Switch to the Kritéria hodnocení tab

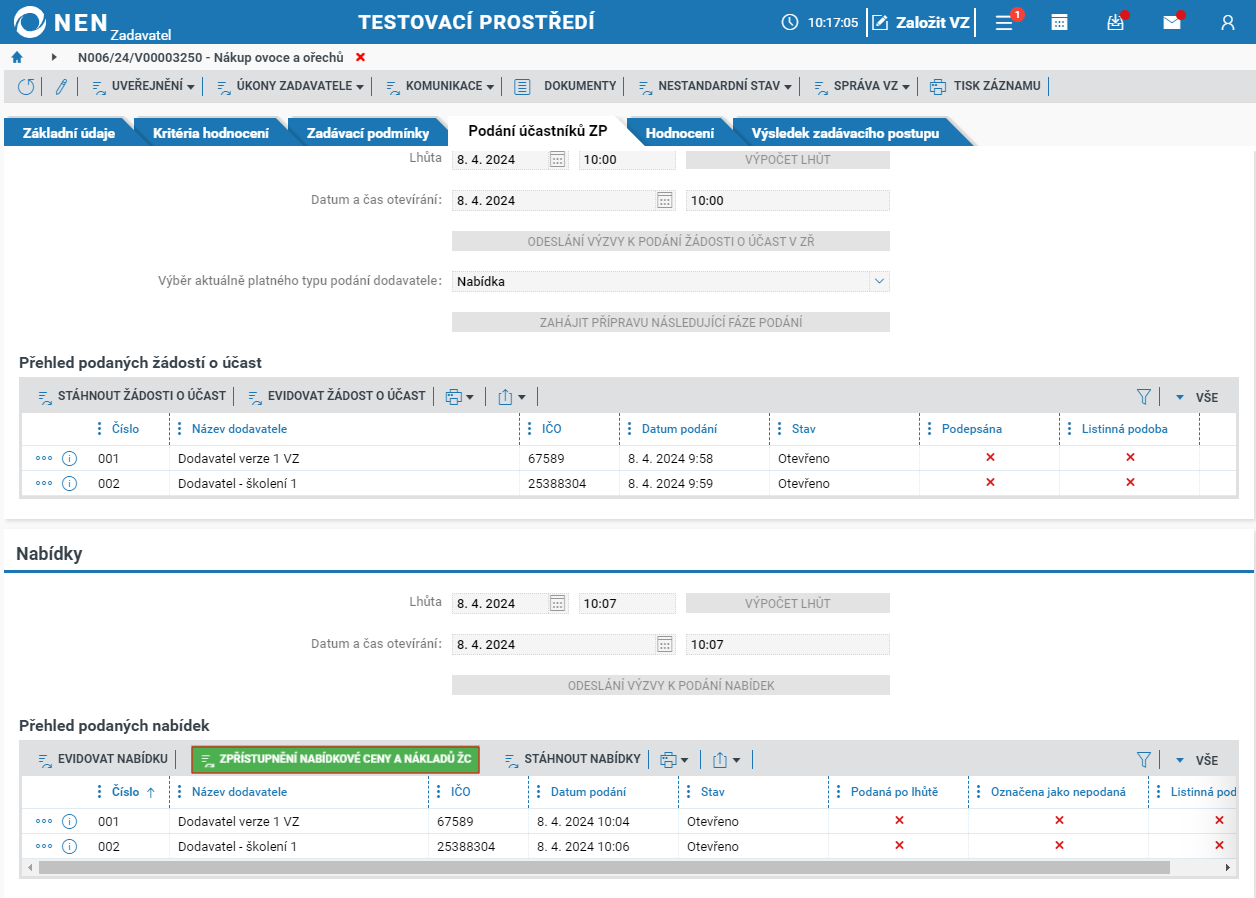(x=210, y=133)
